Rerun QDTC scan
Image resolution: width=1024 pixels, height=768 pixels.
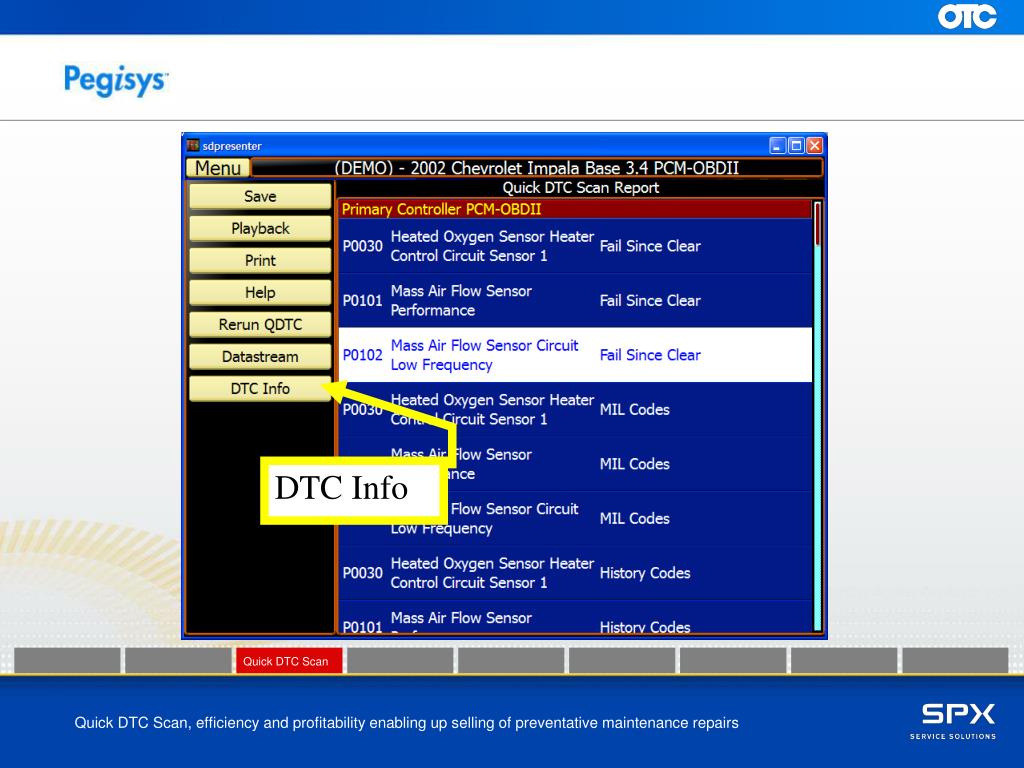point(260,324)
